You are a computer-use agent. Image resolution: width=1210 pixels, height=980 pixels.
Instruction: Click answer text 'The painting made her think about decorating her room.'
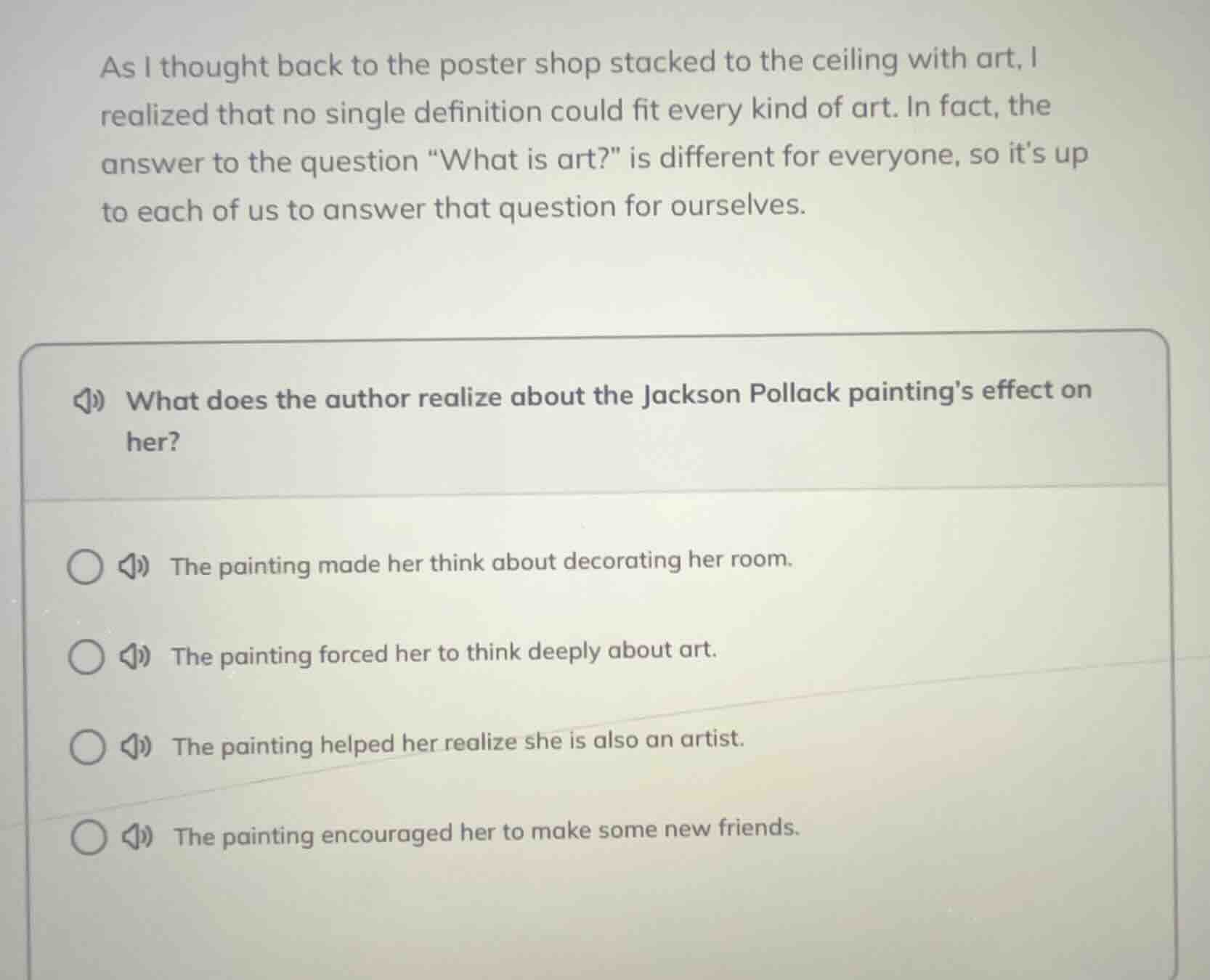point(481,563)
